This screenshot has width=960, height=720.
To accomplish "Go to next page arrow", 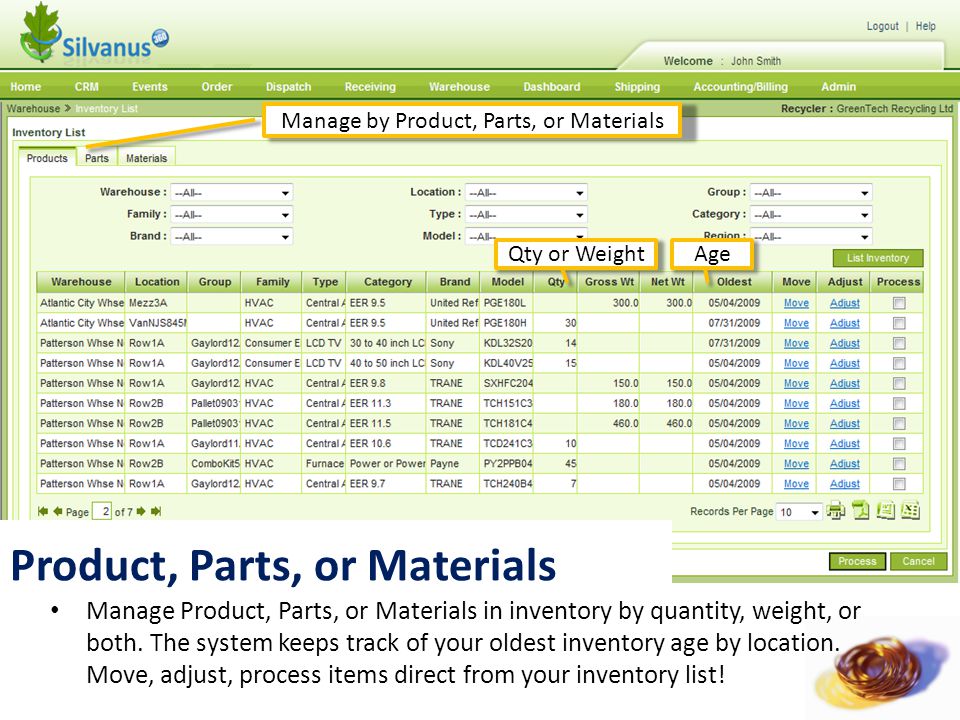I will point(141,511).
